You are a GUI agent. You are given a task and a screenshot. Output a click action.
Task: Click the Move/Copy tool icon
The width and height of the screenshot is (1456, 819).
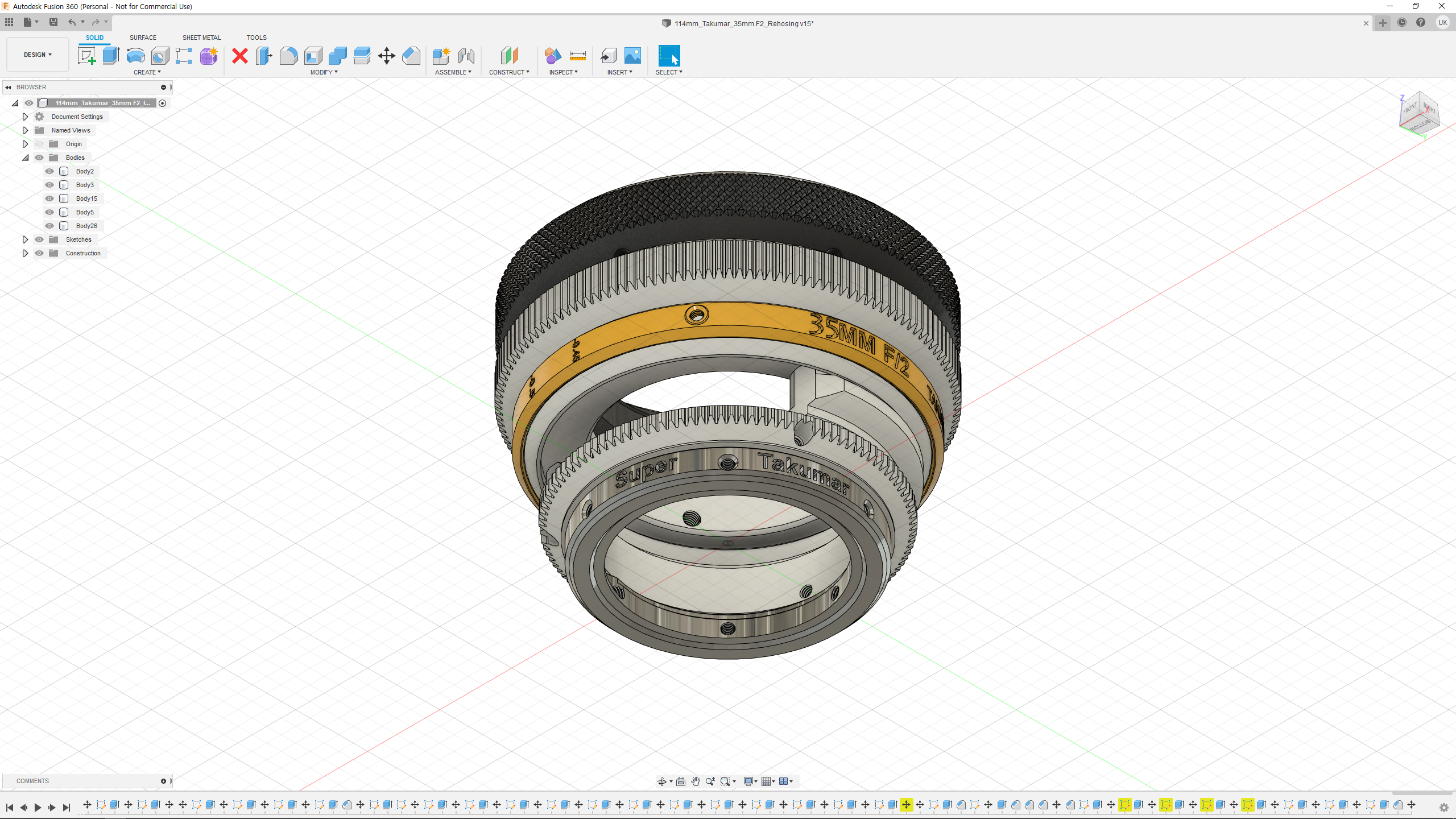coord(386,56)
